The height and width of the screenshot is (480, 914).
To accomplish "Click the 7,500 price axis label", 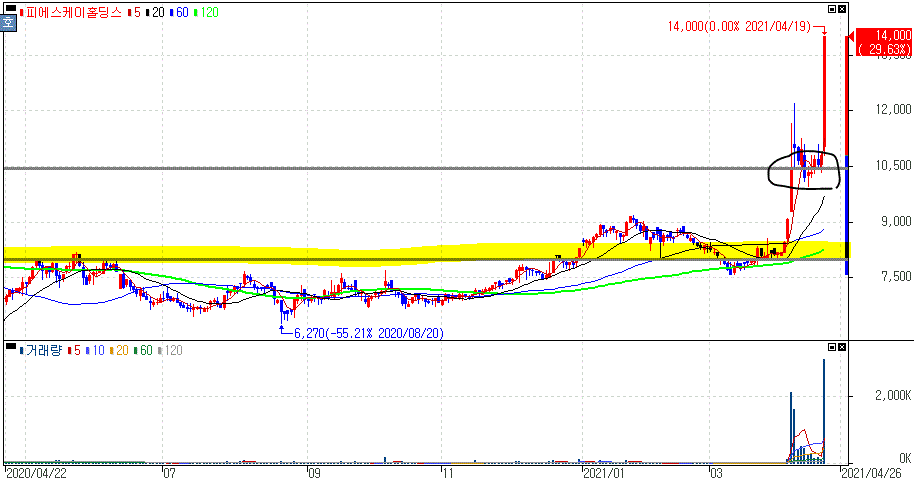I will (x=896, y=276).
